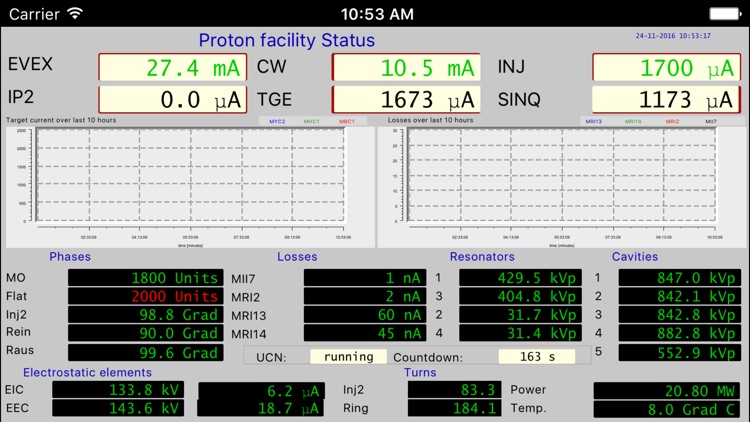The image size is (750, 422).
Task: Click the 24-11-2016 timestamp
Action: [673, 36]
